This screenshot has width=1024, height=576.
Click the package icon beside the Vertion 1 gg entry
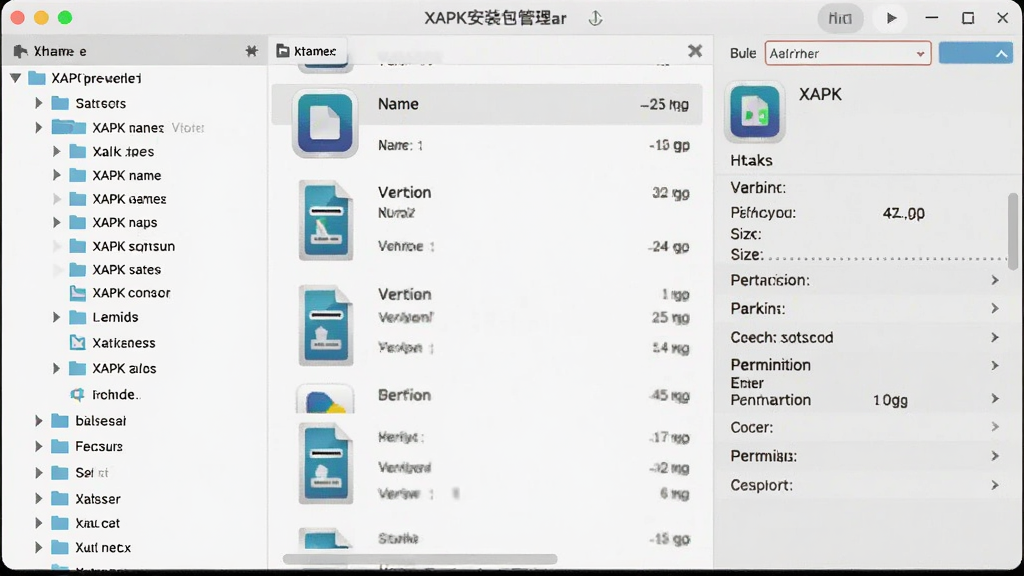click(326, 325)
